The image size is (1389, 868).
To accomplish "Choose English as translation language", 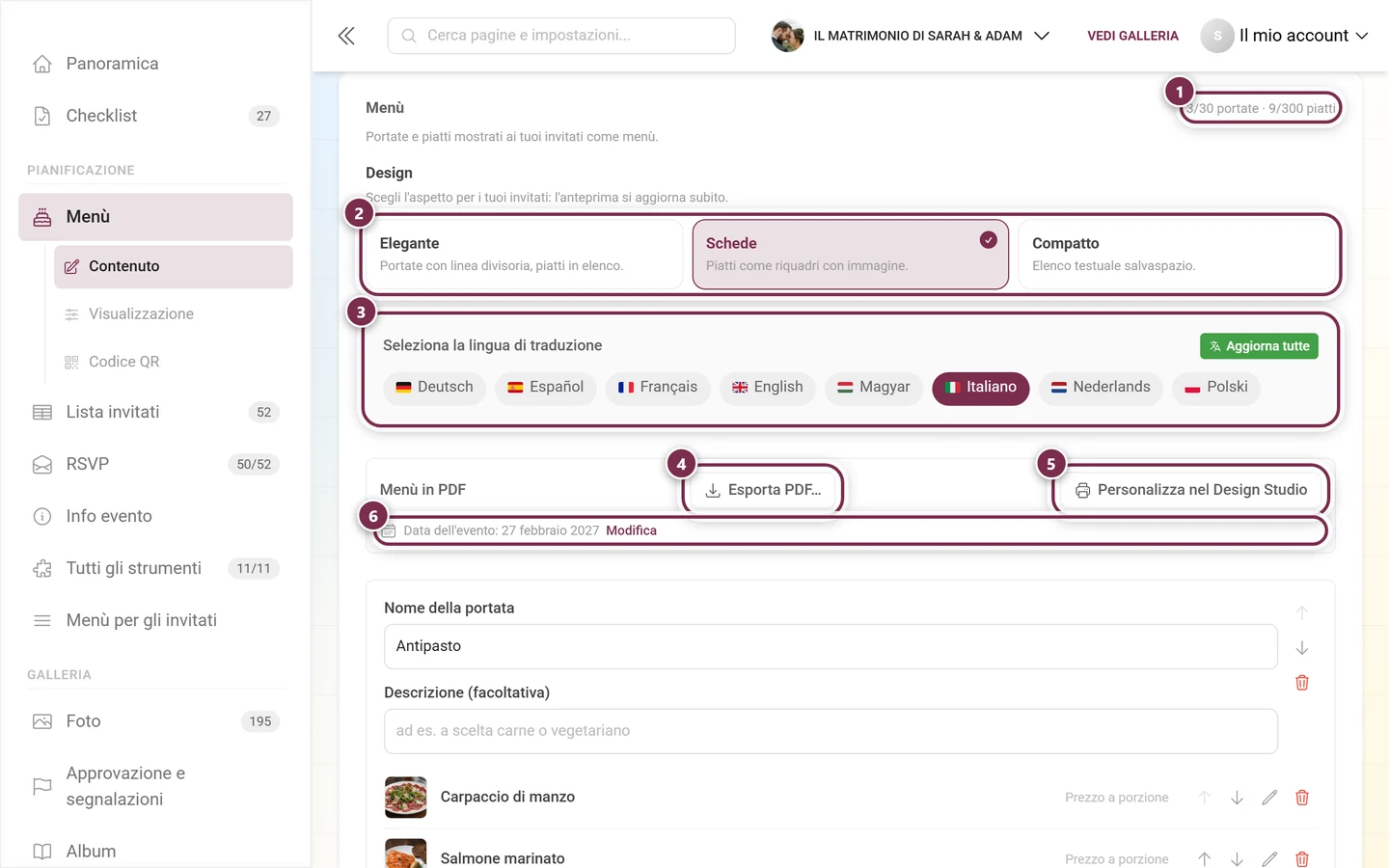I will (x=768, y=388).
